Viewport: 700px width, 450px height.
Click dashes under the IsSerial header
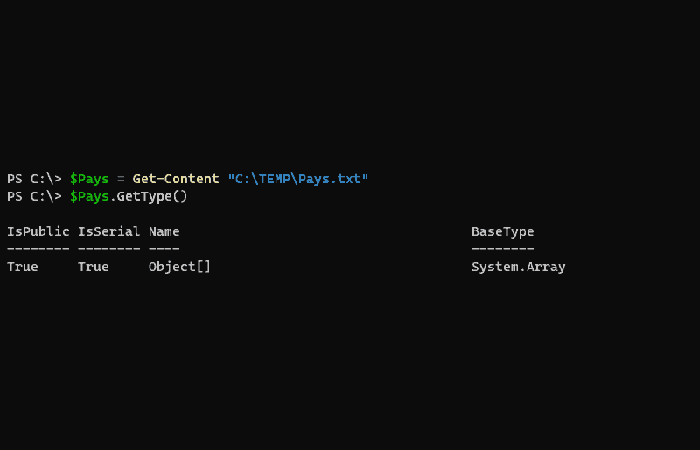point(109,249)
